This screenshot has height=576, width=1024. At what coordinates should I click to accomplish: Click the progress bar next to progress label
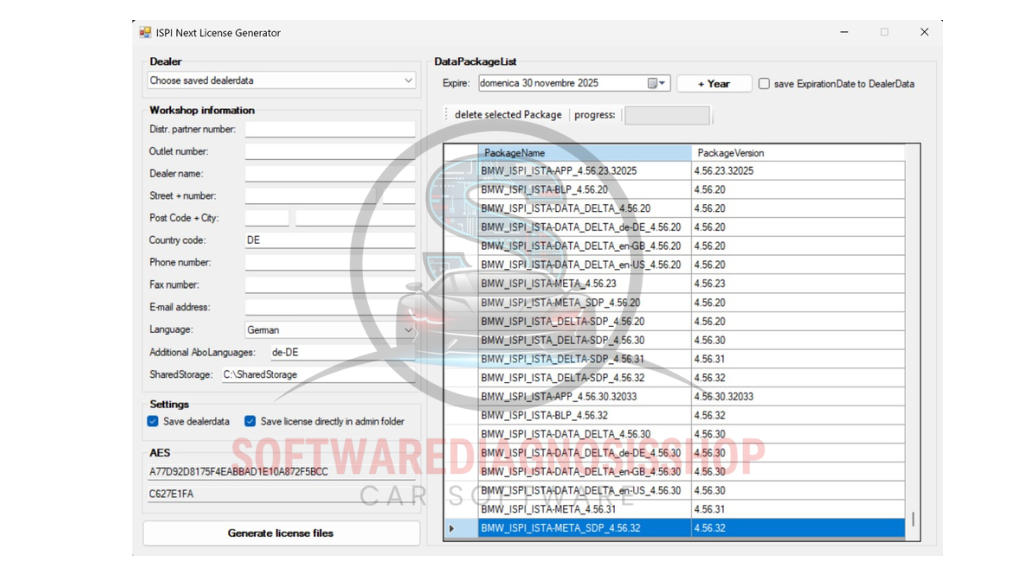point(668,114)
